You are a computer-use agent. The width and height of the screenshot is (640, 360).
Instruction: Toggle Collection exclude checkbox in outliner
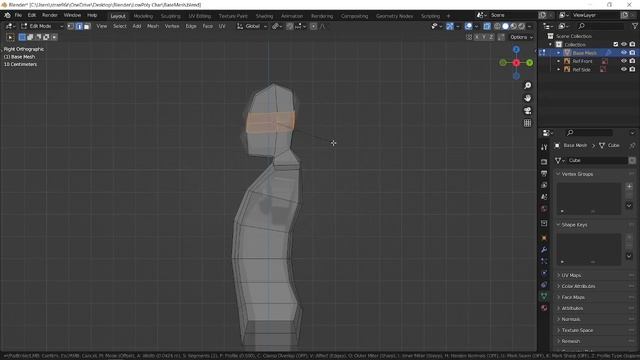[616, 44]
